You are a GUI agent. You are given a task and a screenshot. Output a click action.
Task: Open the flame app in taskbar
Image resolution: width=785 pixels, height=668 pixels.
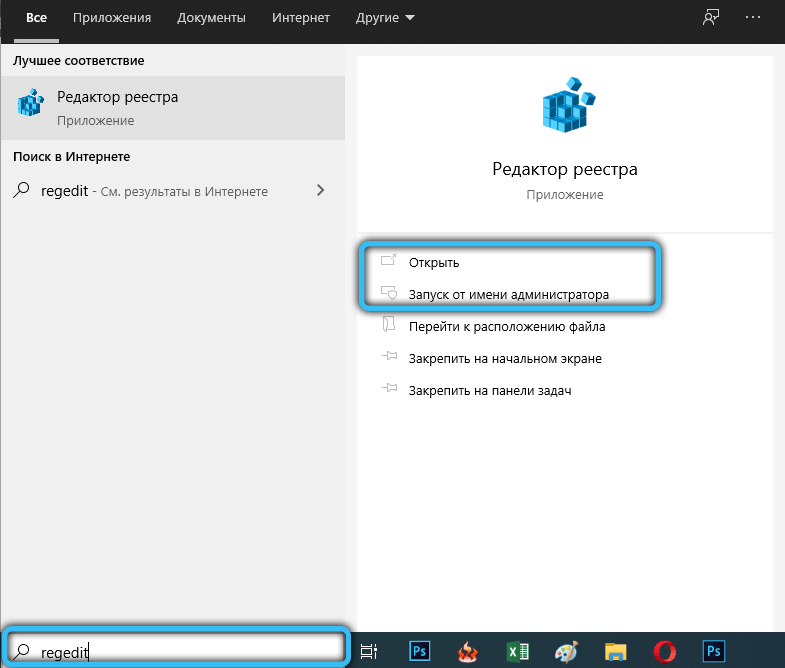click(468, 652)
